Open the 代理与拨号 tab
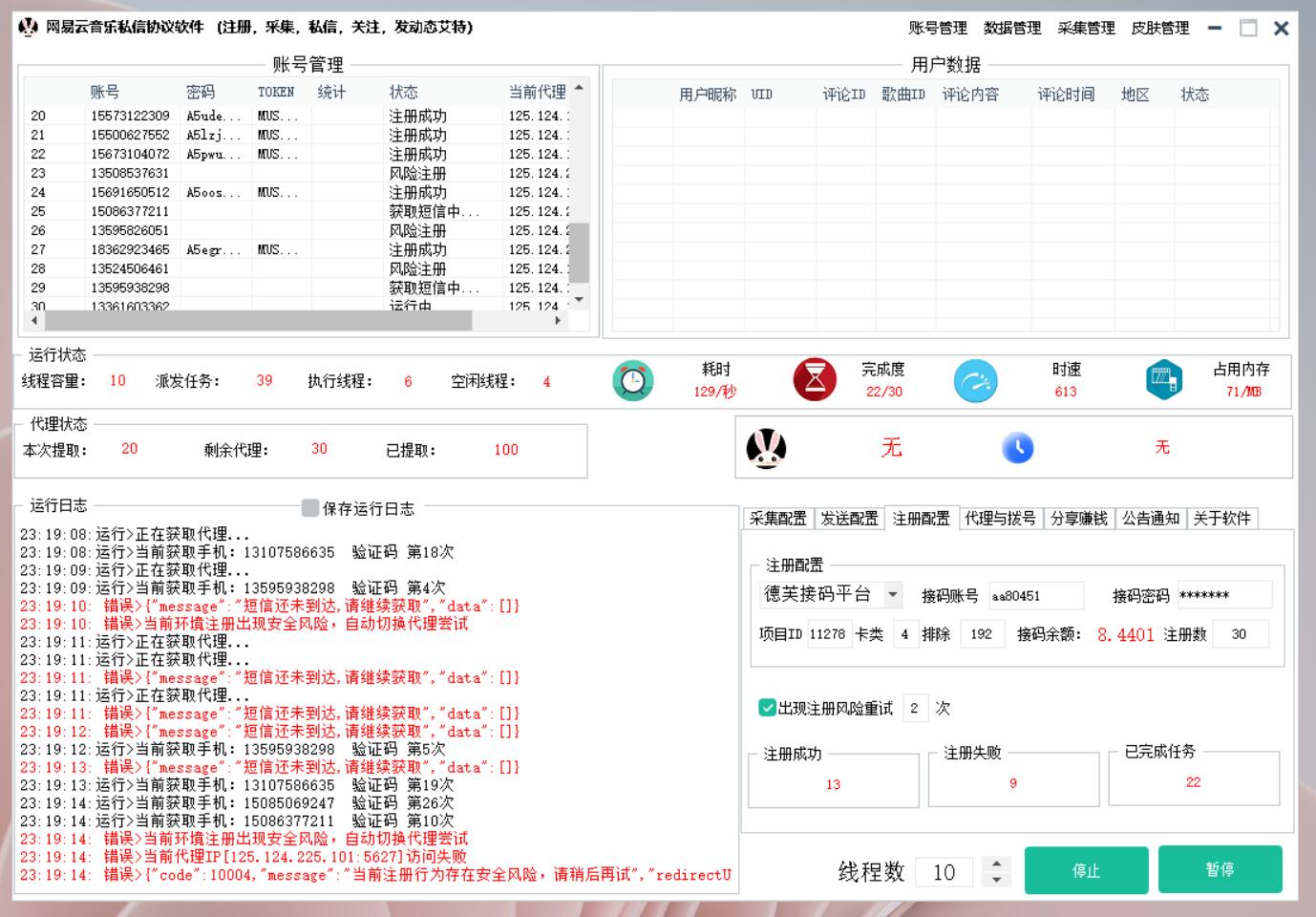This screenshot has width=1316, height=917. click(1000, 519)
